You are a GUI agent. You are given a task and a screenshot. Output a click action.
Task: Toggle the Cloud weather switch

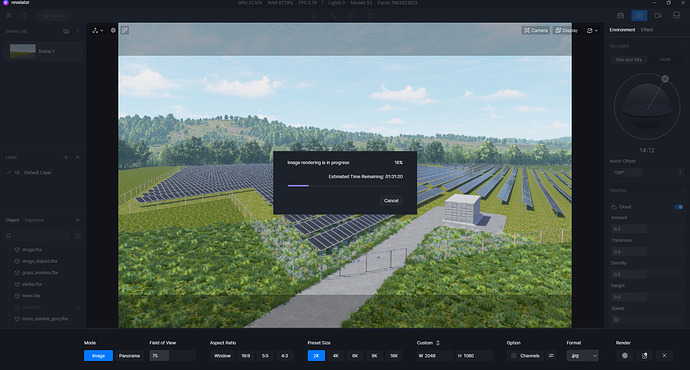[679, 207]
